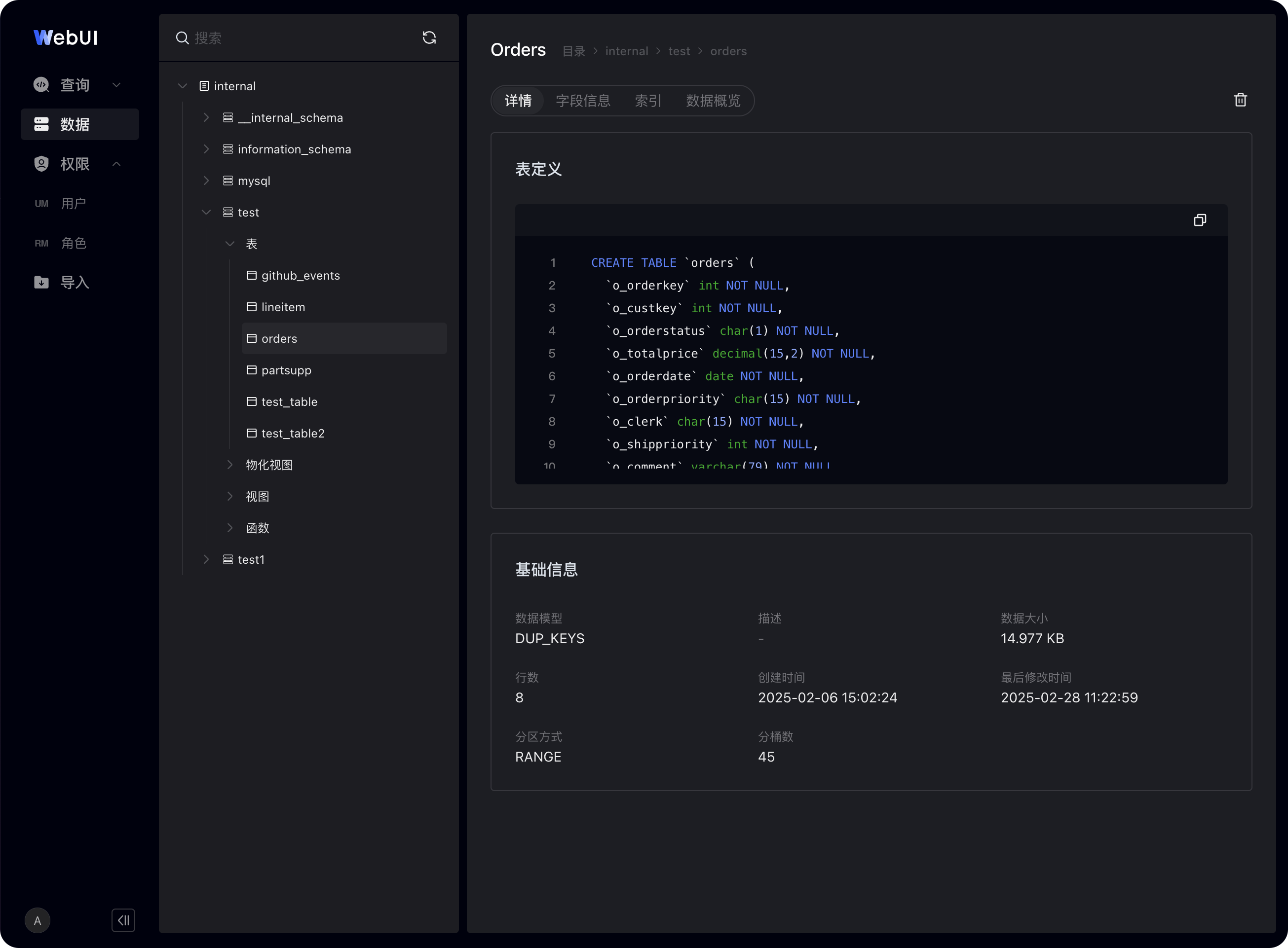Select the github_events table

click(x=344, y=275)
